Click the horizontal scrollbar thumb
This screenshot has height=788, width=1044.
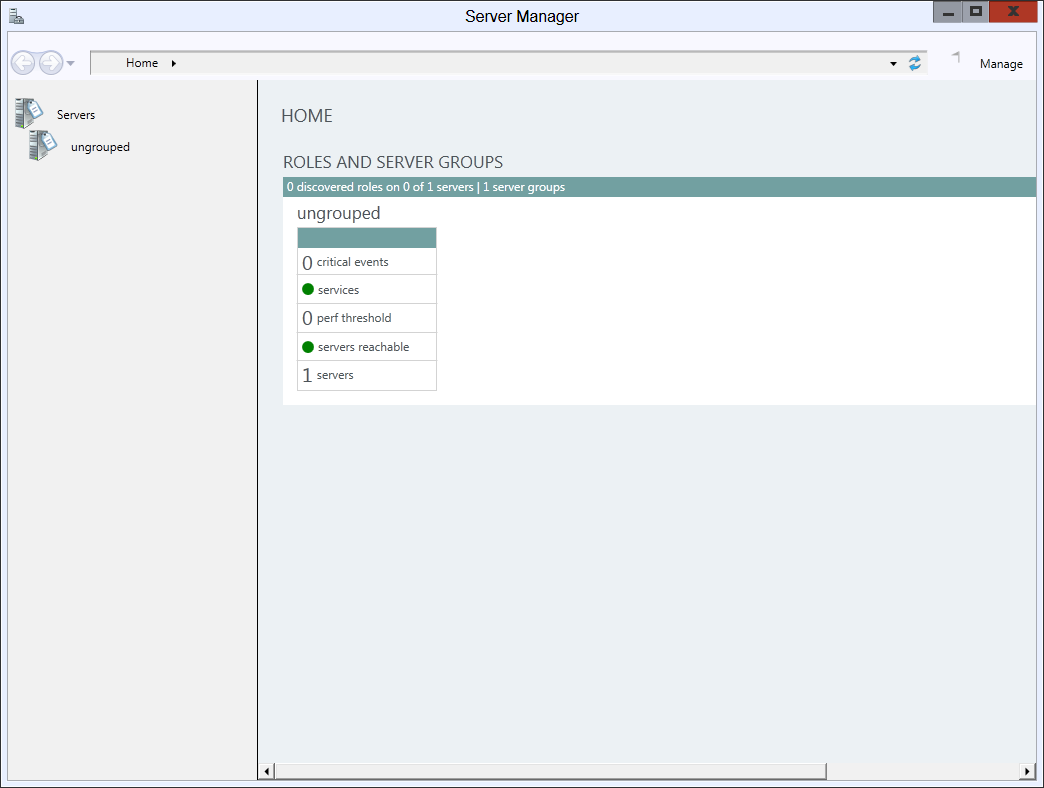pyautogui.click(x=551, y=771)
